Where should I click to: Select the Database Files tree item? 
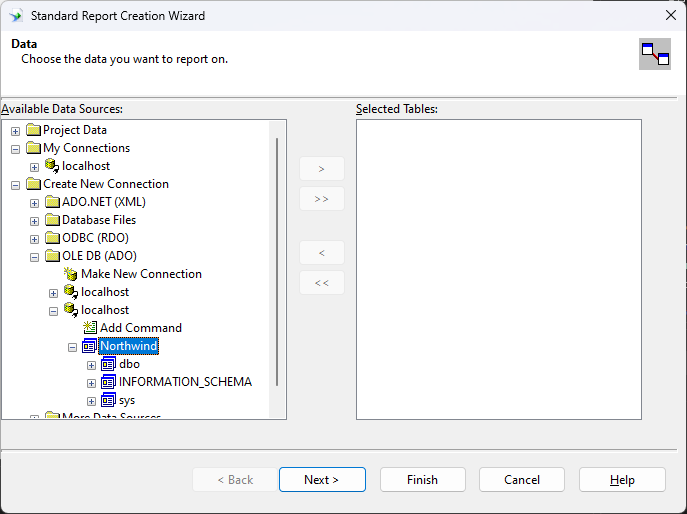click(x=98, y=220)
